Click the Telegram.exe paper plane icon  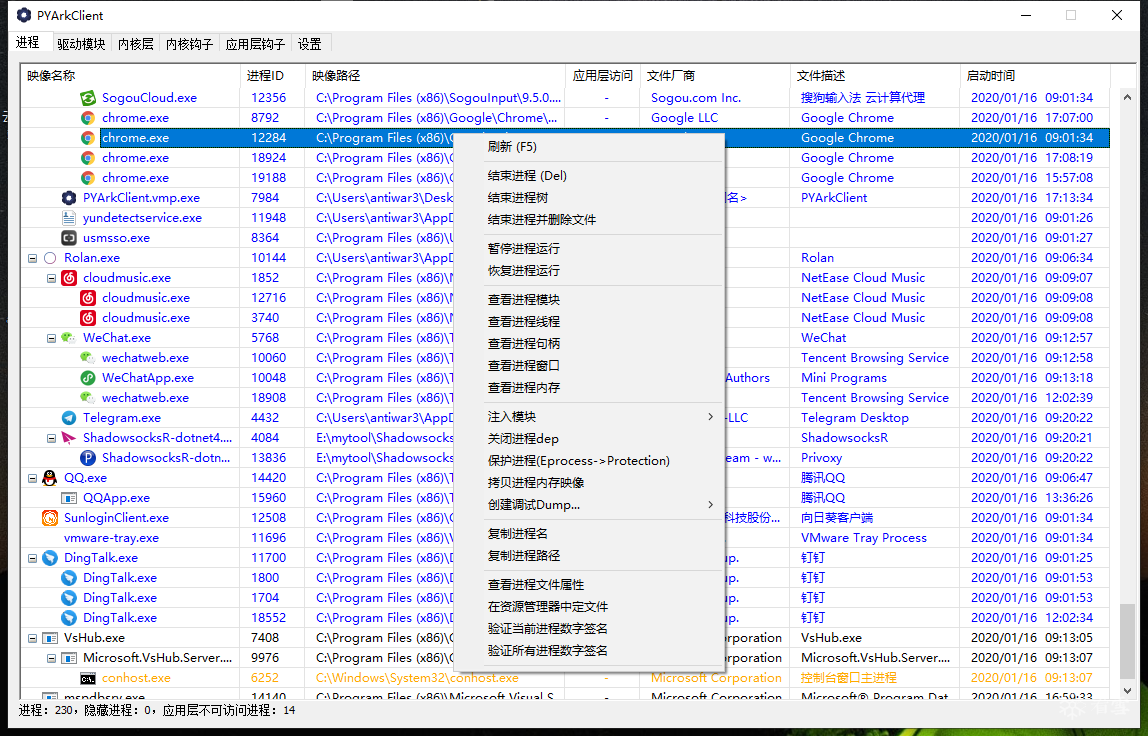click(x=69, y=418)
